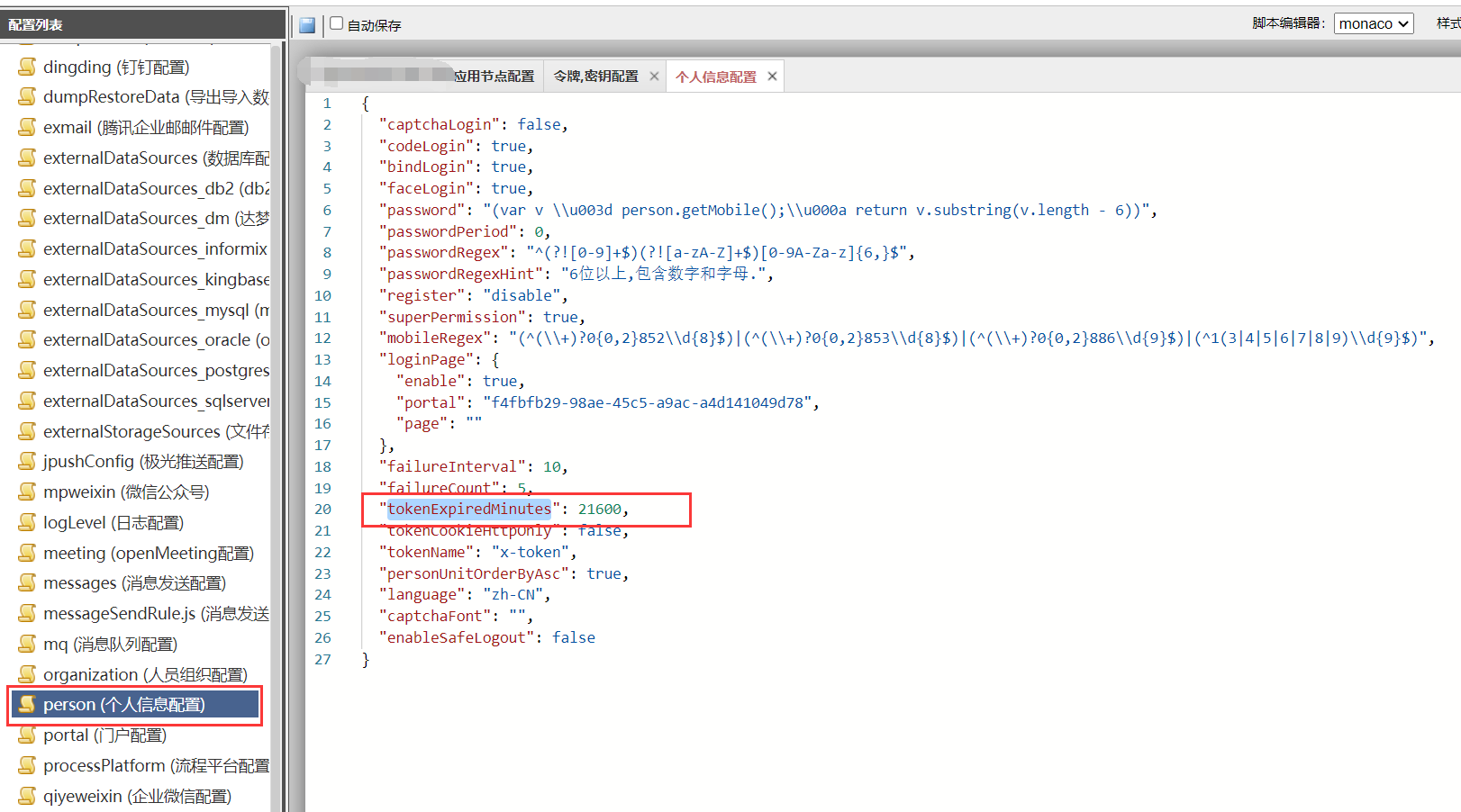
Task: Click the "zh-CN" language value
Action: pos(513,594)
